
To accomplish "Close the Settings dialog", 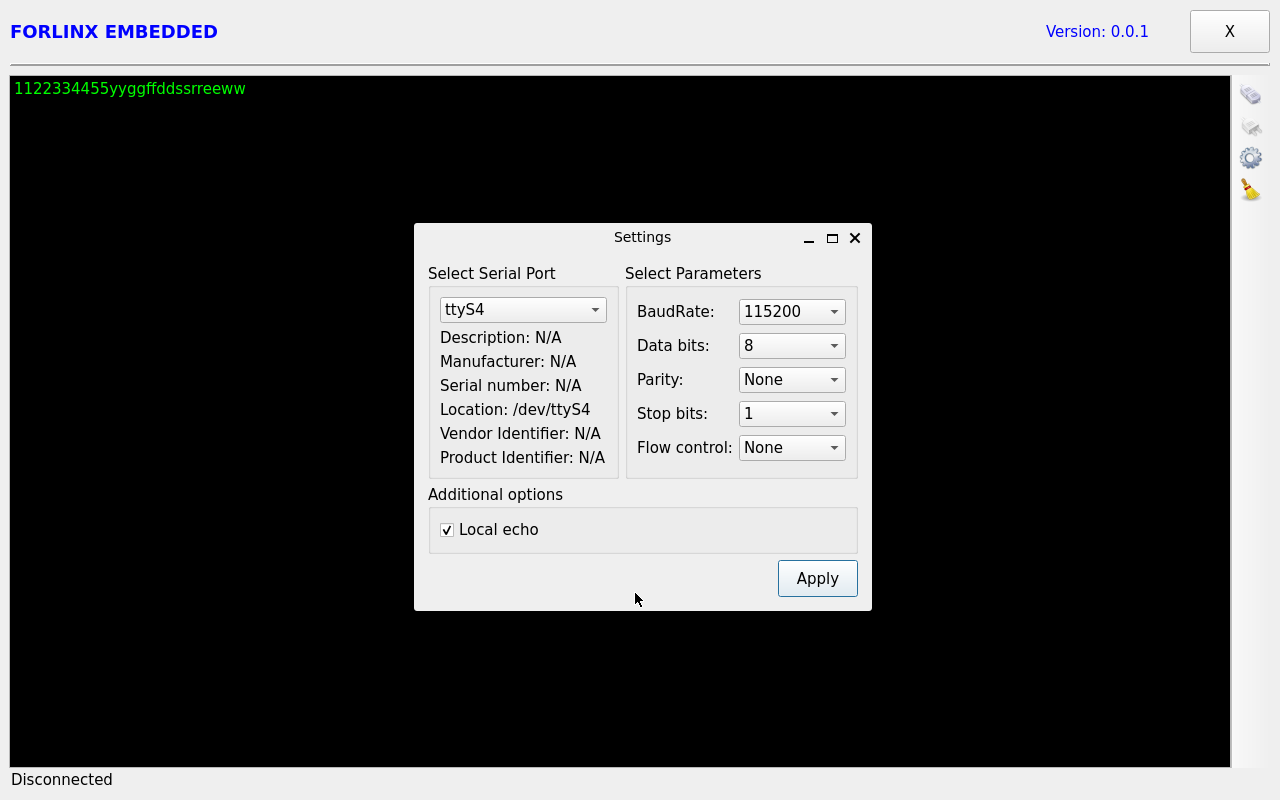I will click(855, 238).
